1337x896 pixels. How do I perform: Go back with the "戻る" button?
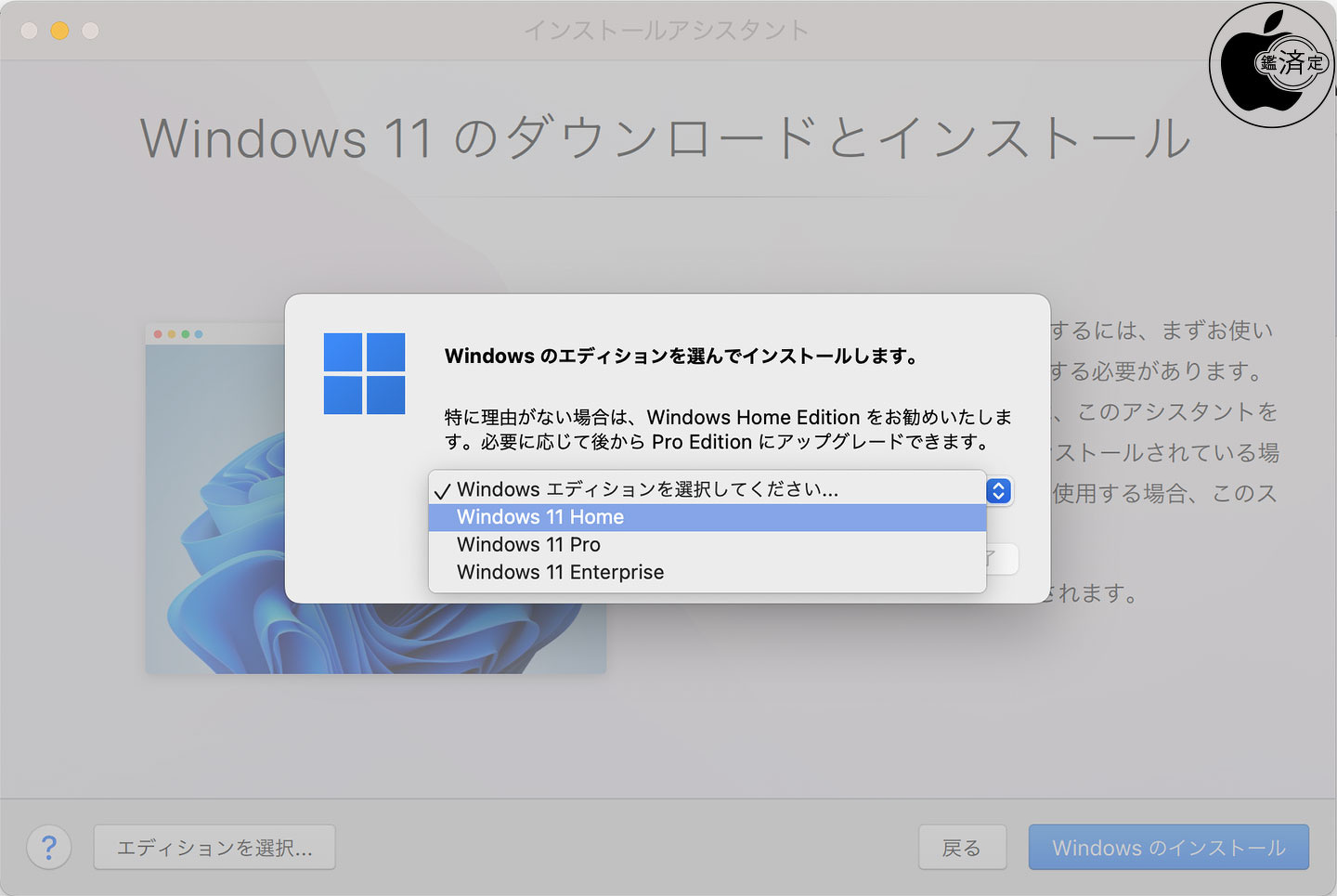962,847
